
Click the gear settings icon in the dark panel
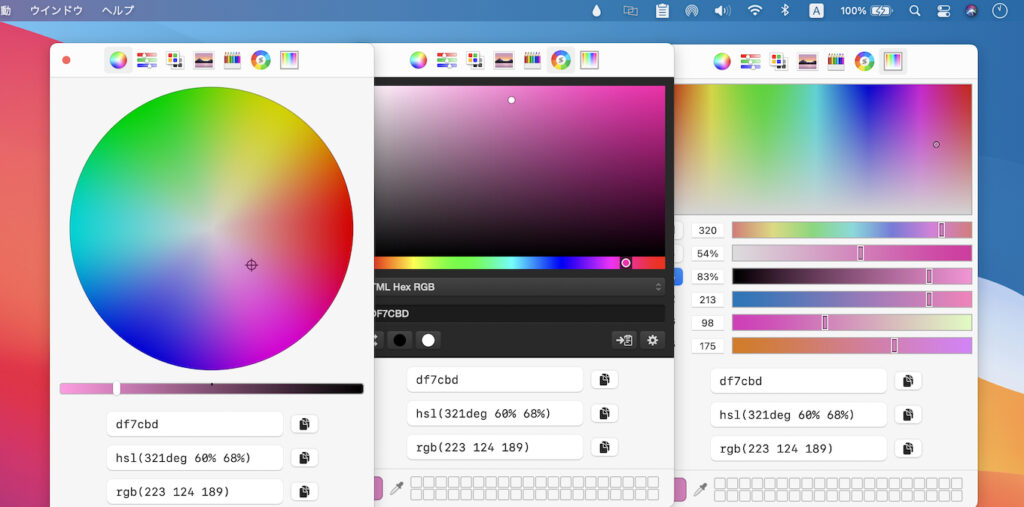(x=652, y=340)
